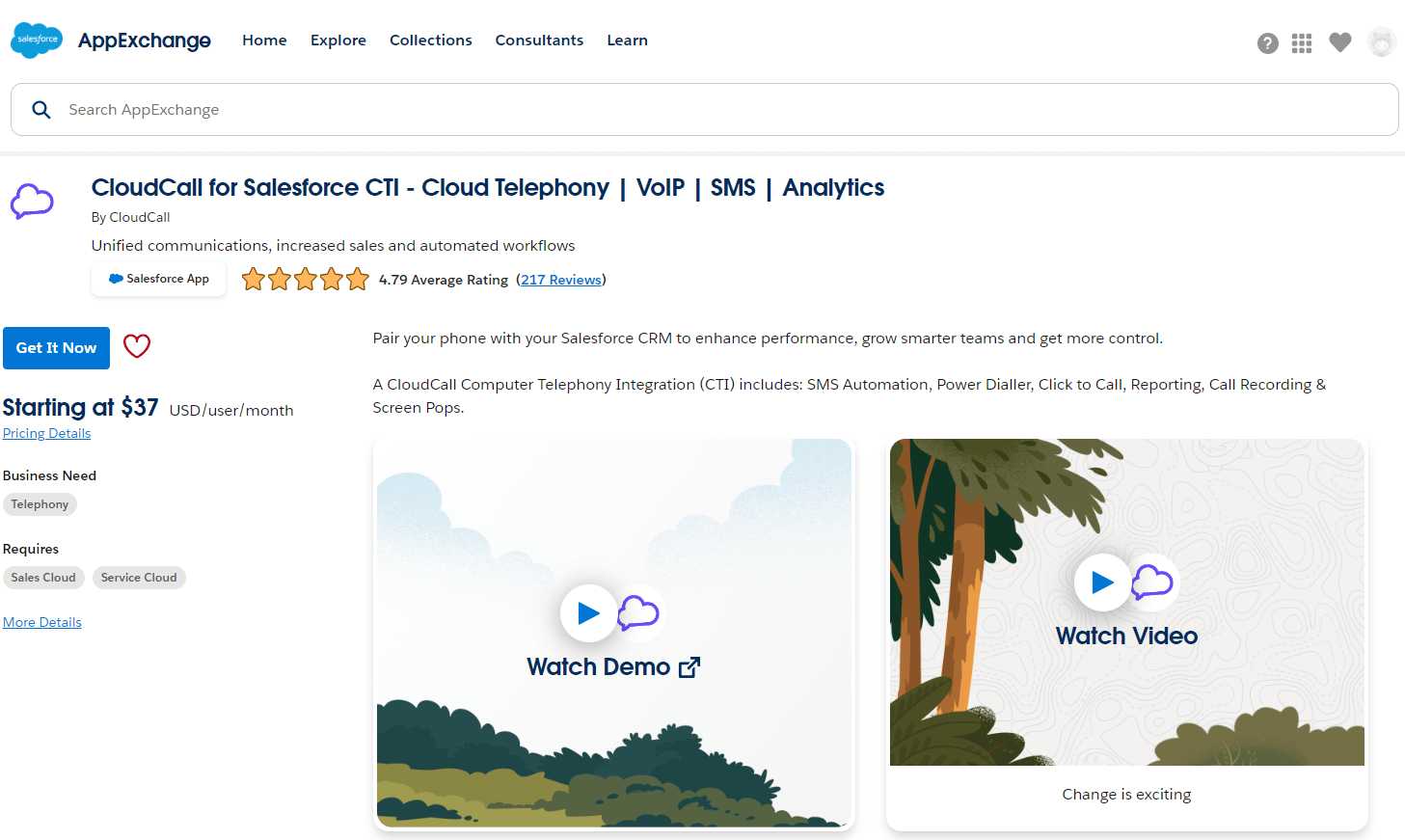
Task: Open favorites via the heart icon in header
Action: [1340, 43]
